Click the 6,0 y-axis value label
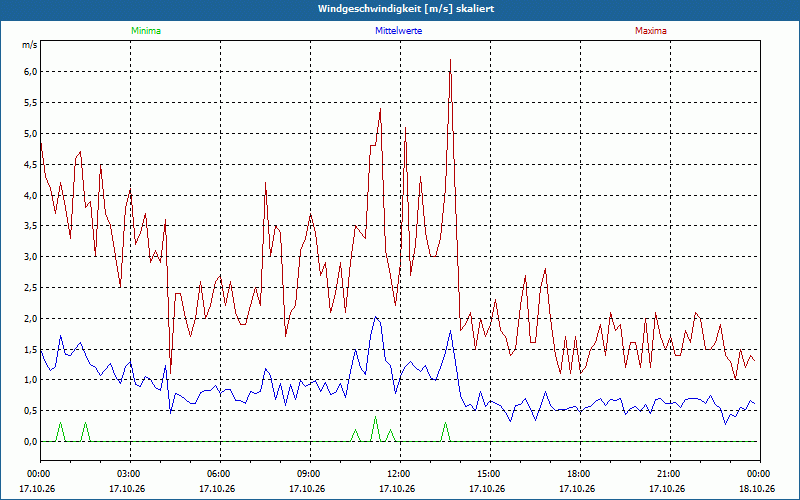 pyautogui.click(x=31, y=72)
